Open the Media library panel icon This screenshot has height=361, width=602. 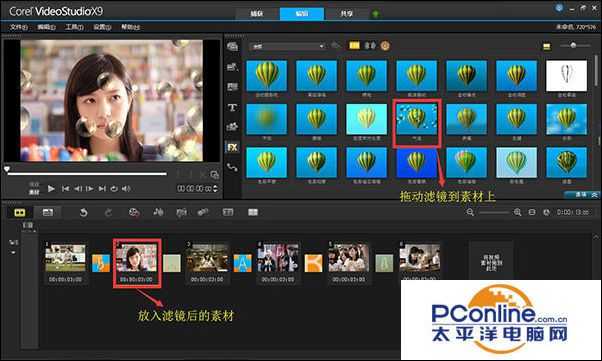click(232, 47)
